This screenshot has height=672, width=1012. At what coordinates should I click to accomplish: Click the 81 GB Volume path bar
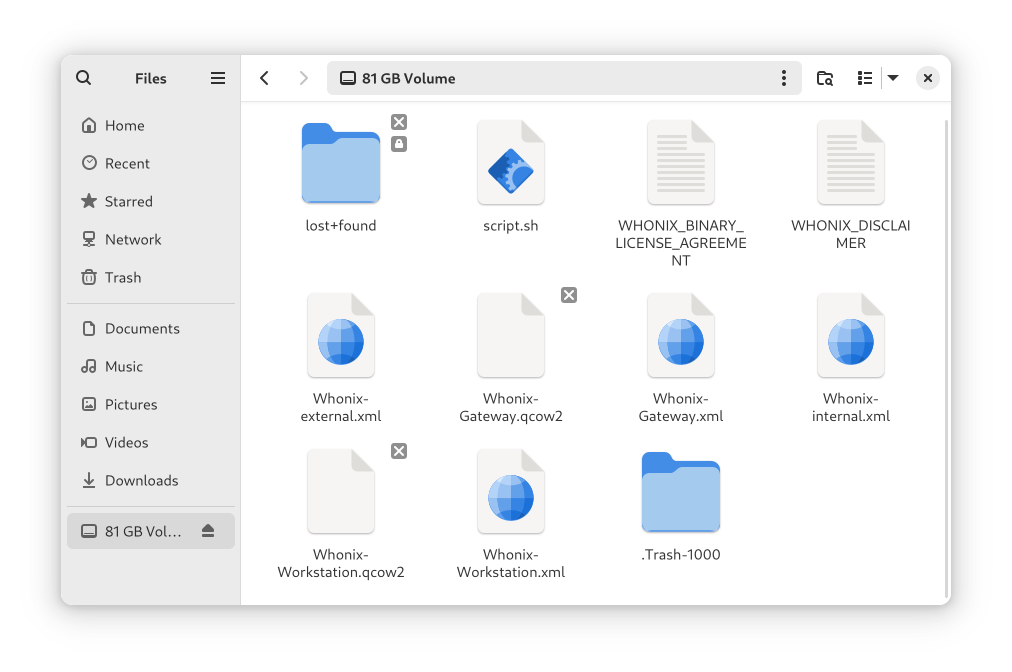565,78
